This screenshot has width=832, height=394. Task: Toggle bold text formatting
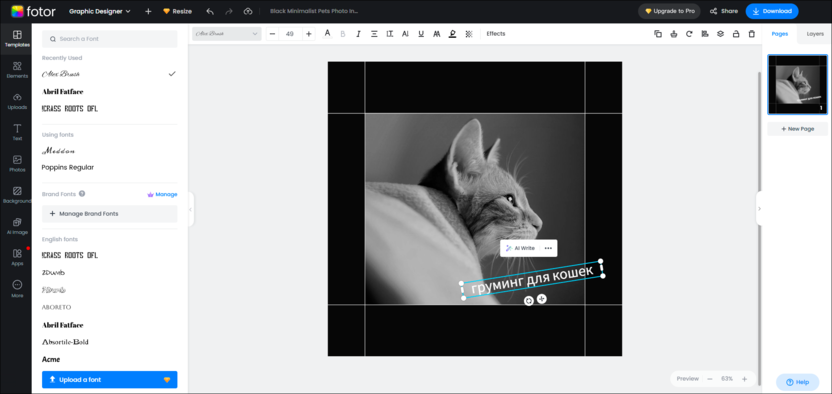point(342,34)
